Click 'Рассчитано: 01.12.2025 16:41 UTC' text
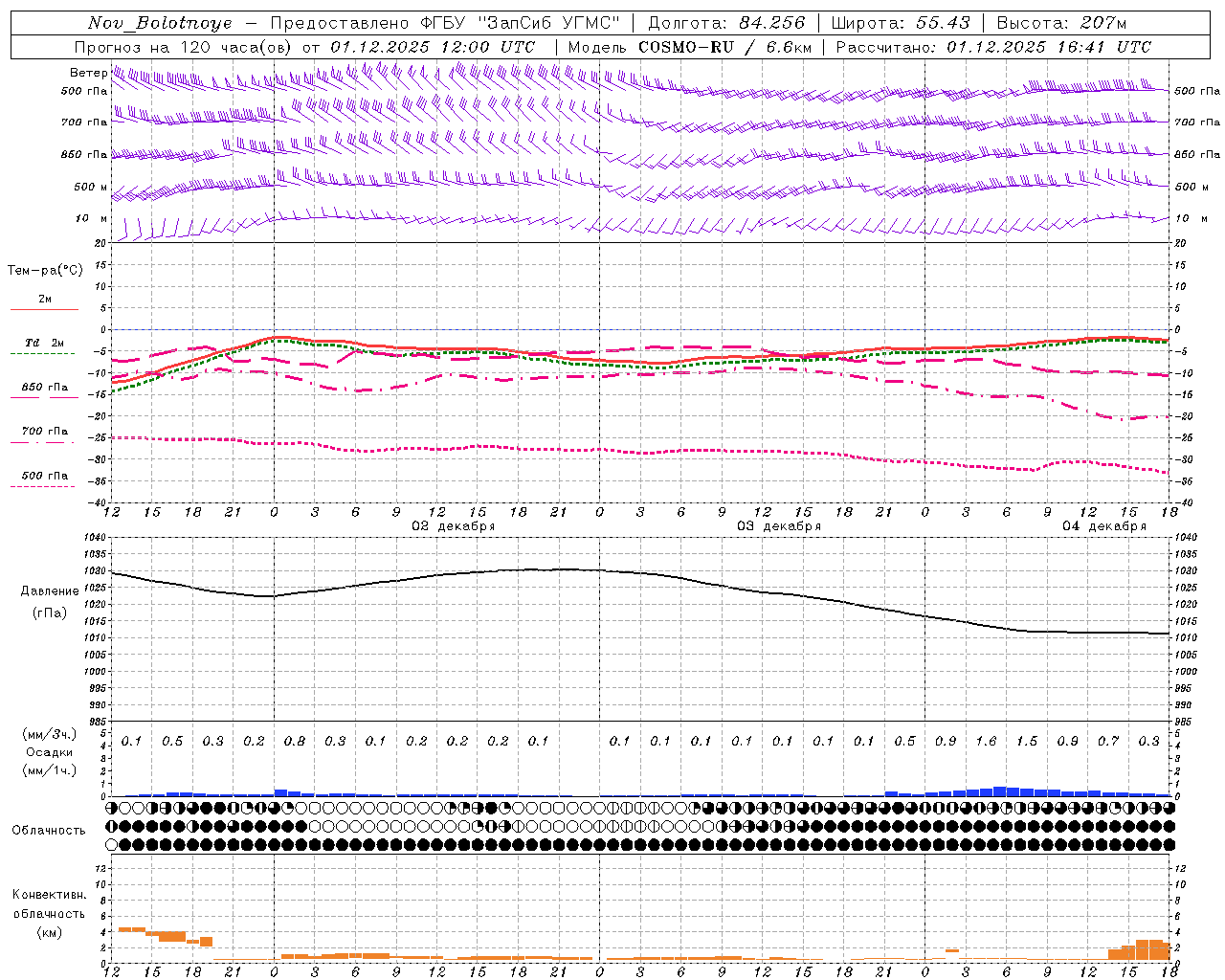Image resolution: width=1225 pixels, height=980 pixels. (993, 47)
